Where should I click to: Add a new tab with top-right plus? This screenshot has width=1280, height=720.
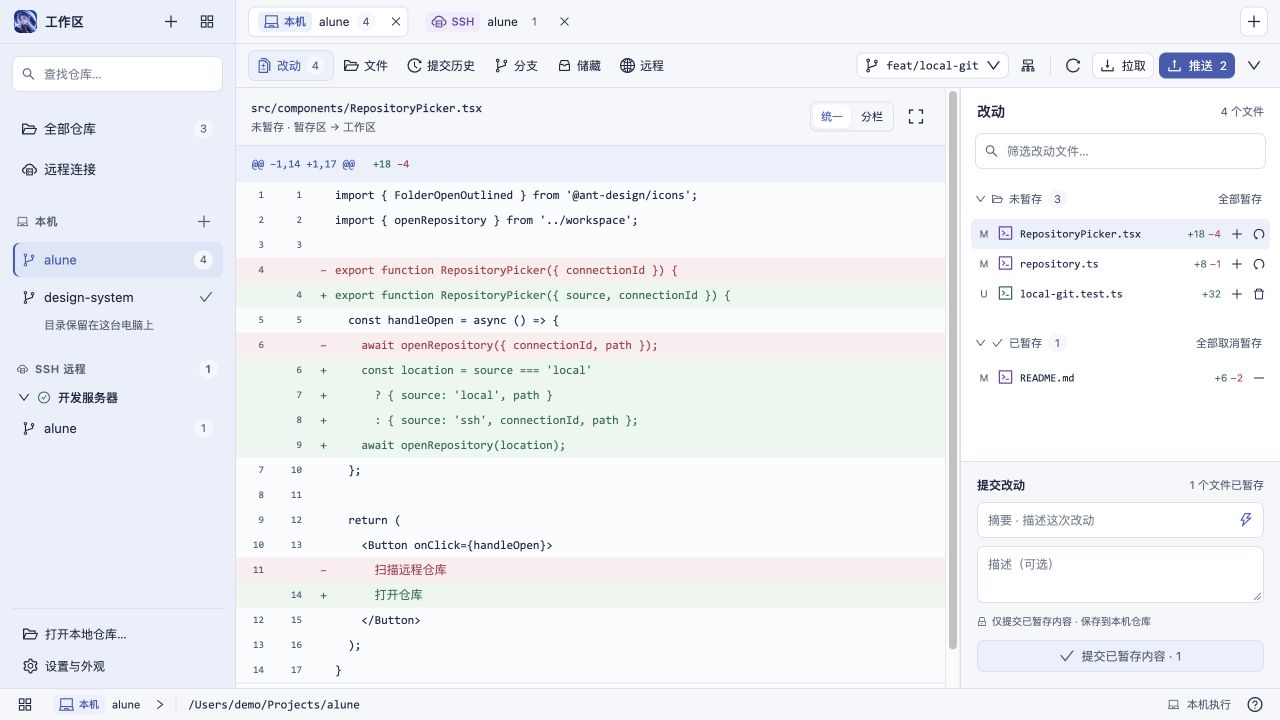(1254, 21)
